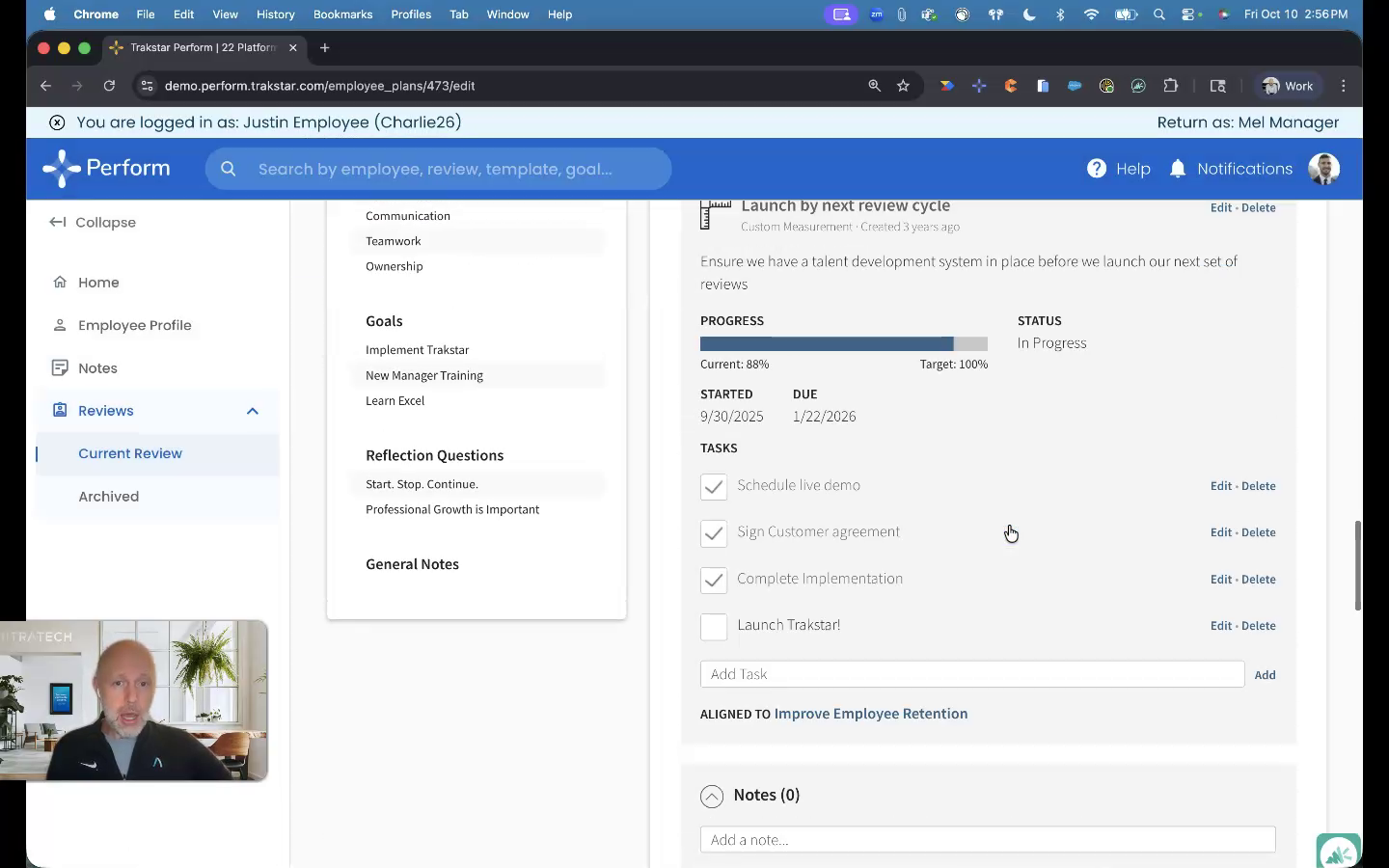The image size is (1389, 868).
Task: Reload the page with the refresh icon
Action: (109, 86)
